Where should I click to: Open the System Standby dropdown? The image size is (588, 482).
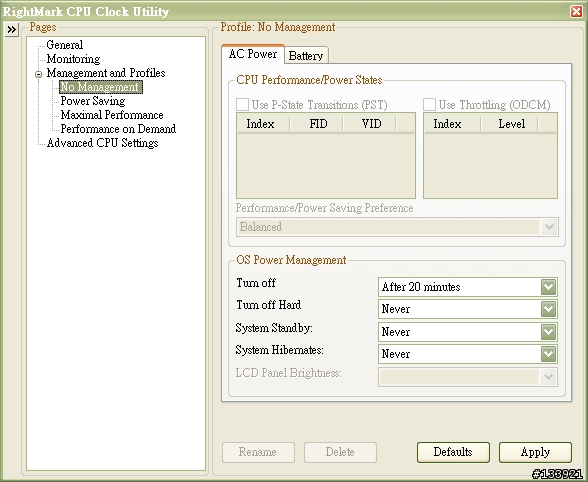[x=468, y=332]
